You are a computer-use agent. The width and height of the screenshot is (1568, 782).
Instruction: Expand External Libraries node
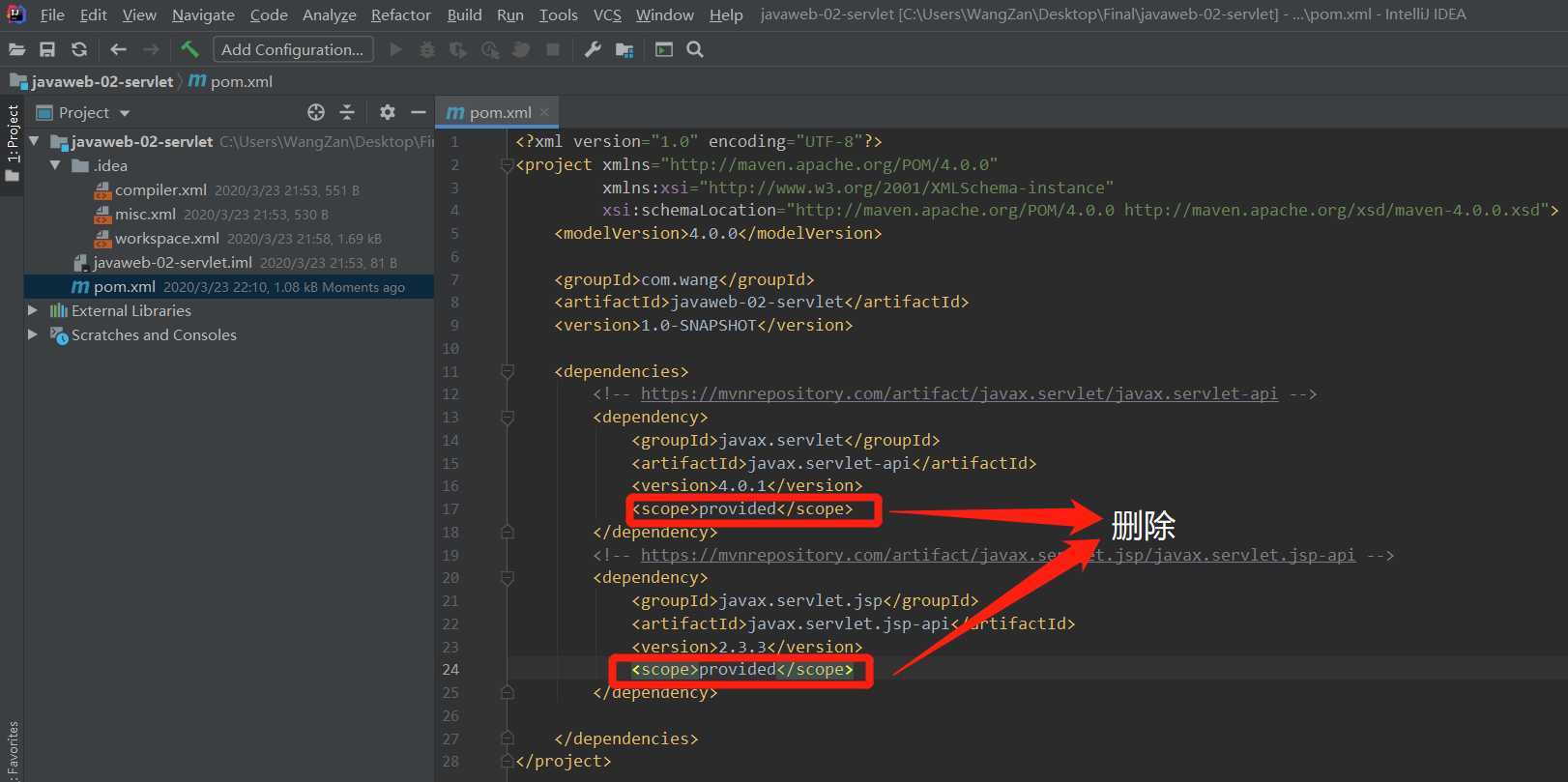pyautogui.click(x=33, y=310)
